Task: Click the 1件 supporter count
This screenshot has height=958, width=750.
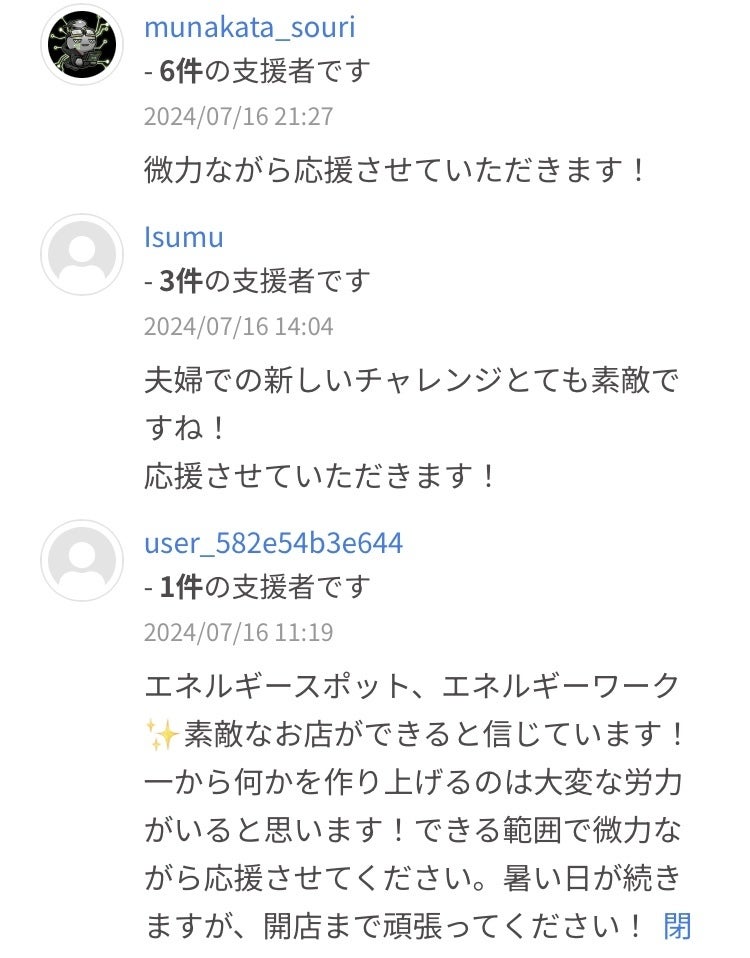Action: [180, 587]
